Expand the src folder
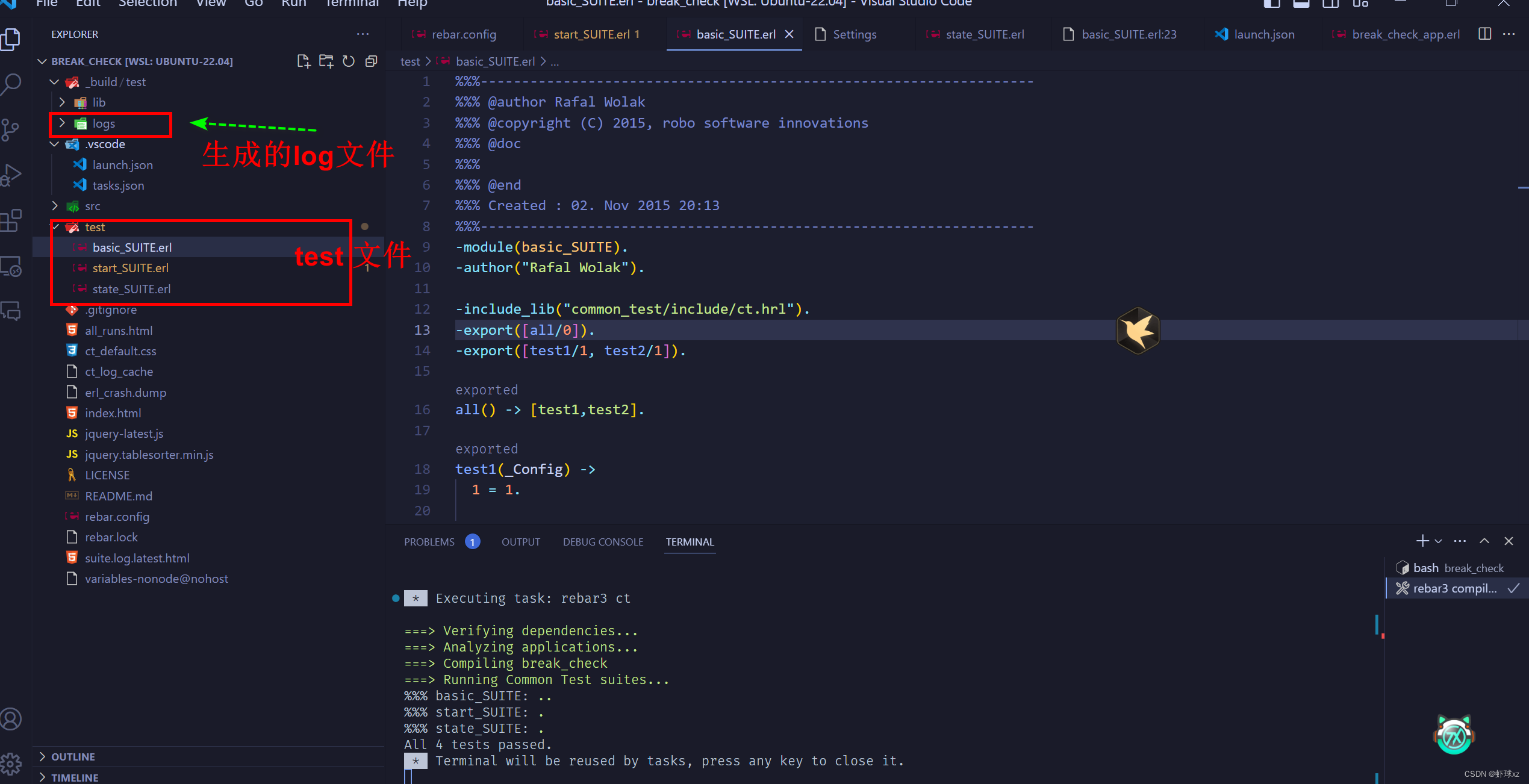 click(x=92, y=206)
